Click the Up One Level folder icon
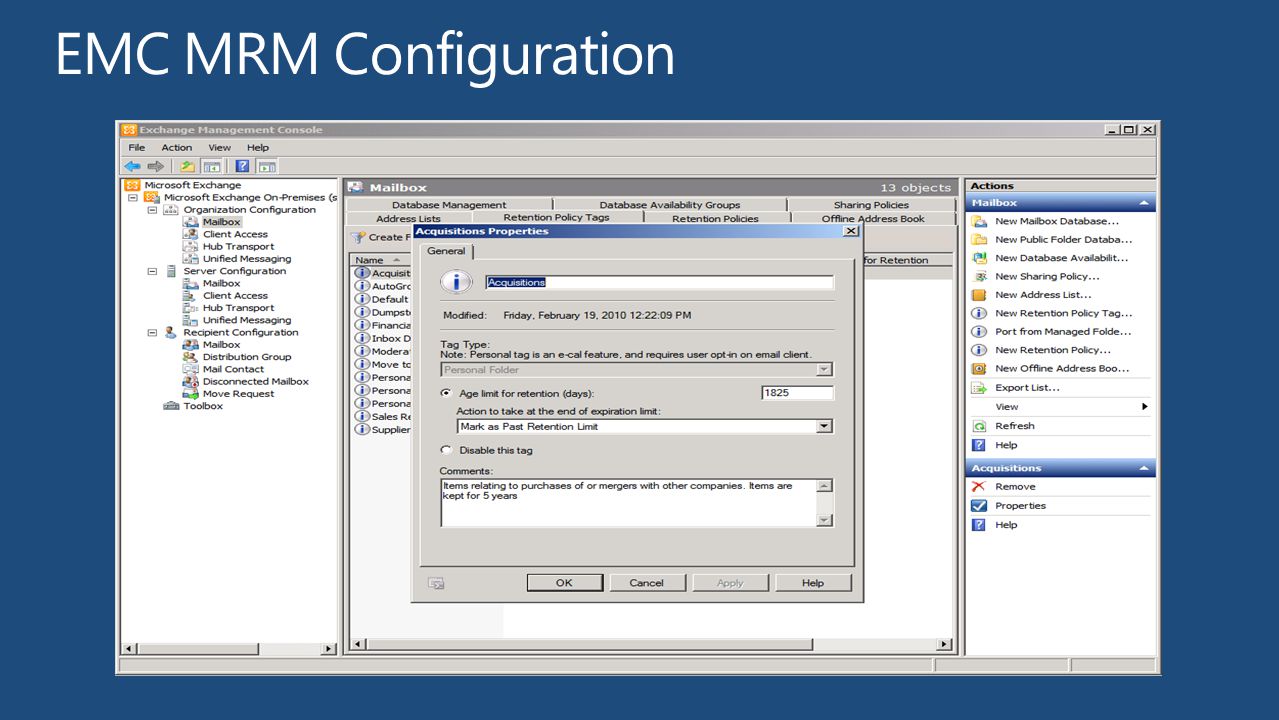Viewport: 1279px width, 720px height. pyautogui.click(x=187, y=166)
